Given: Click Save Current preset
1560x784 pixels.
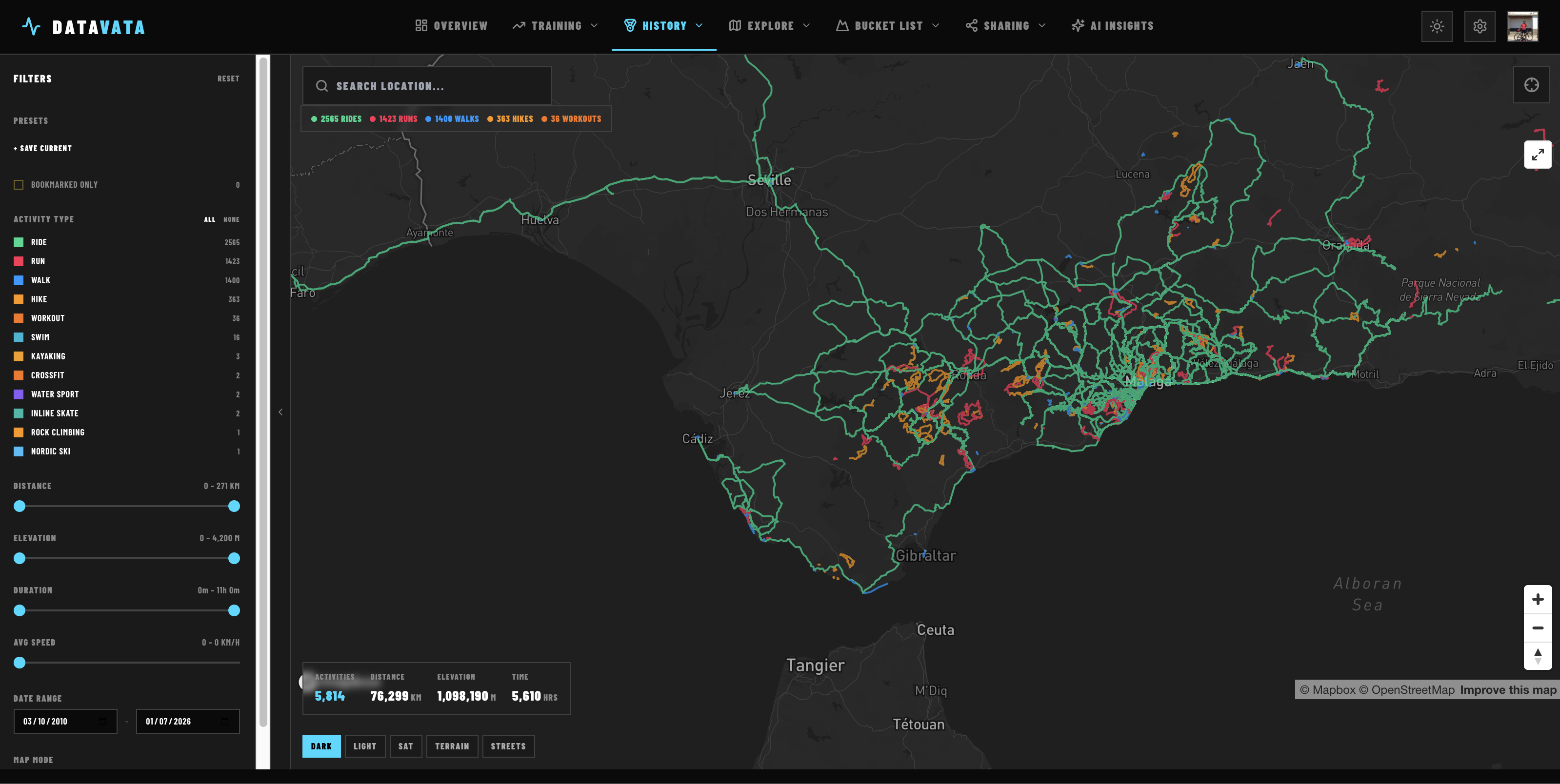Looking at the screenshot, I should coord(42,148).
